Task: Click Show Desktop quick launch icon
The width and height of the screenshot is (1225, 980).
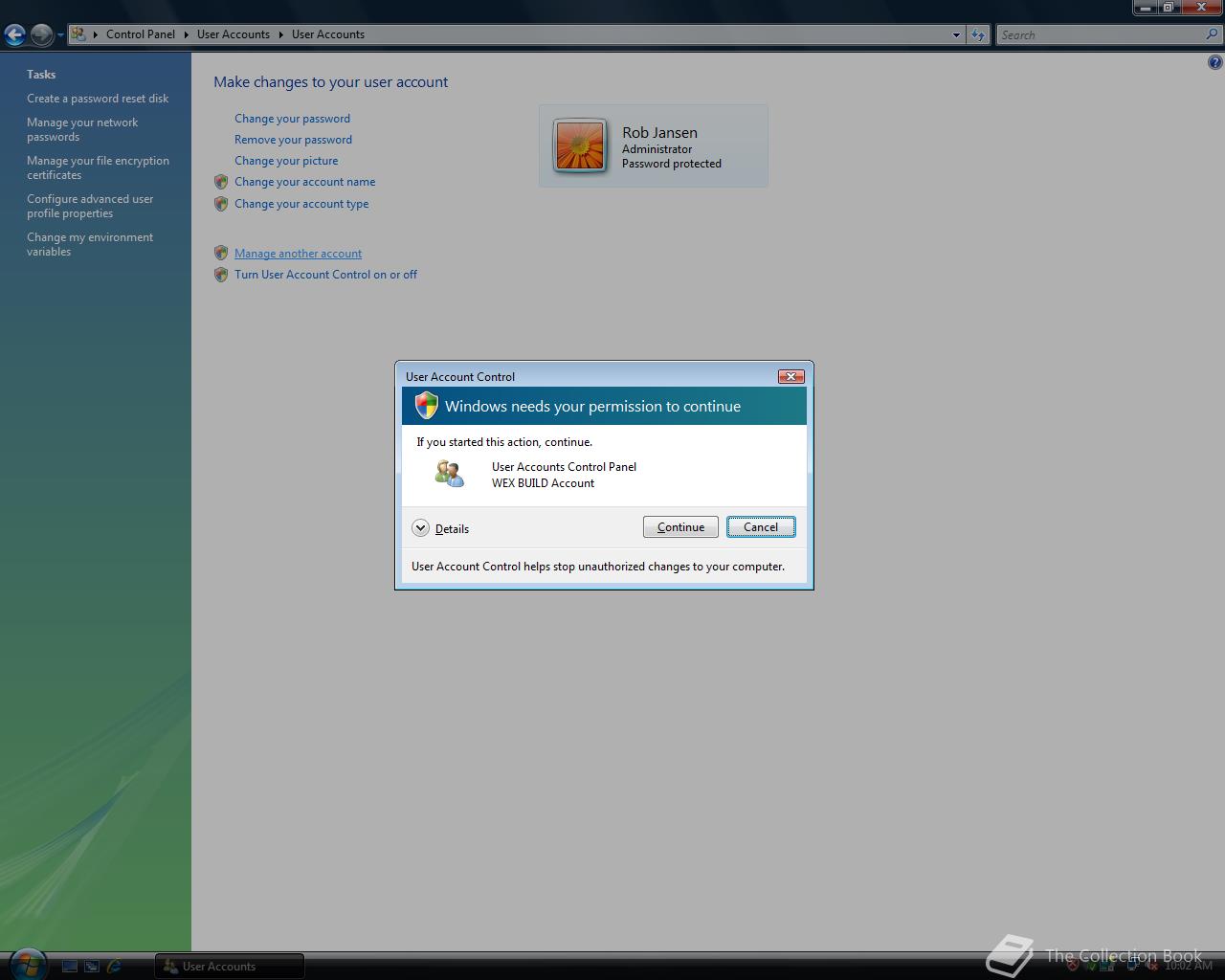Action: click(x=70, y=967)
